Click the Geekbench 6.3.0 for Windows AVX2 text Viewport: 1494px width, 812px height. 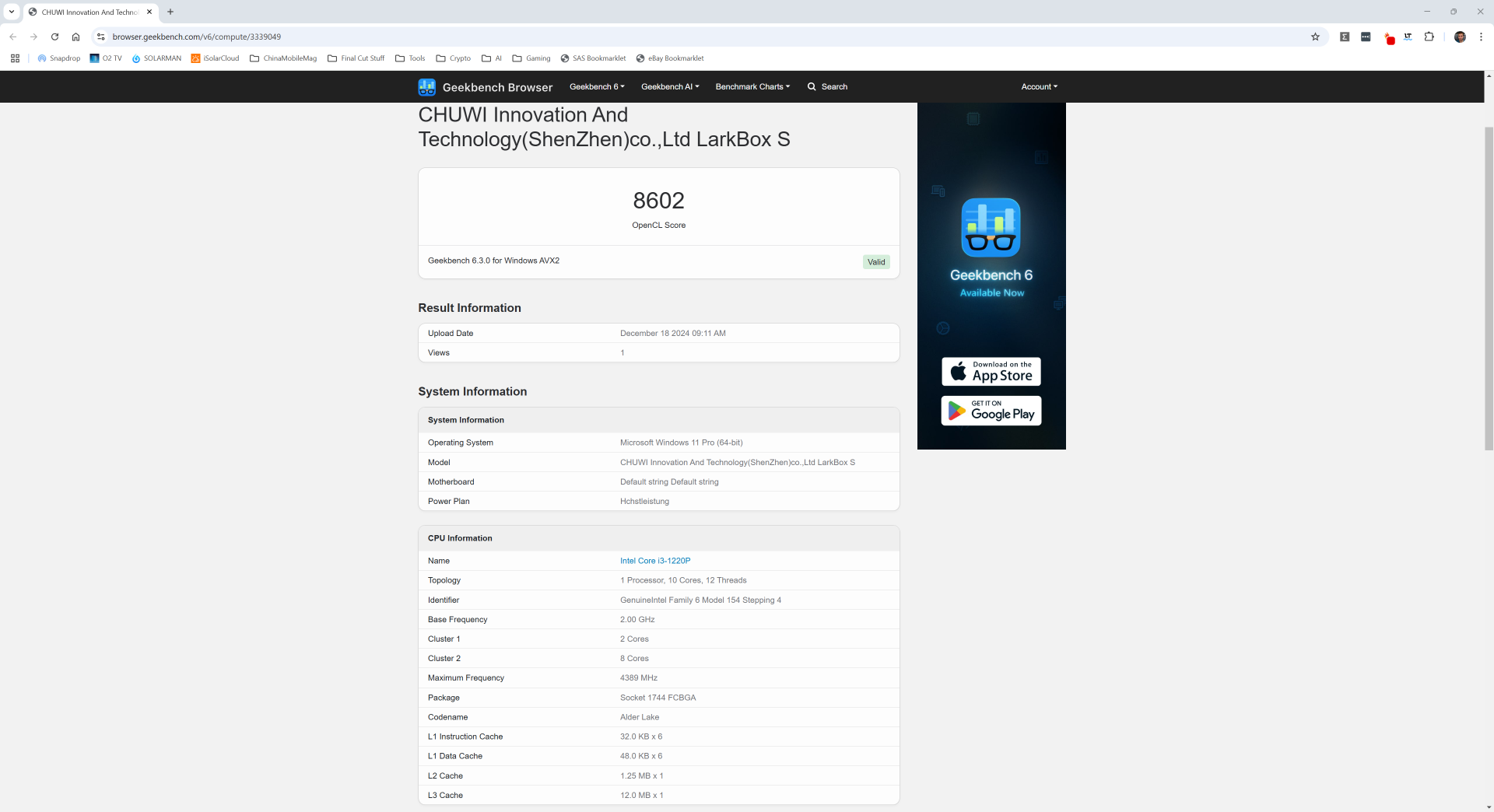click(x=493, y=261)
